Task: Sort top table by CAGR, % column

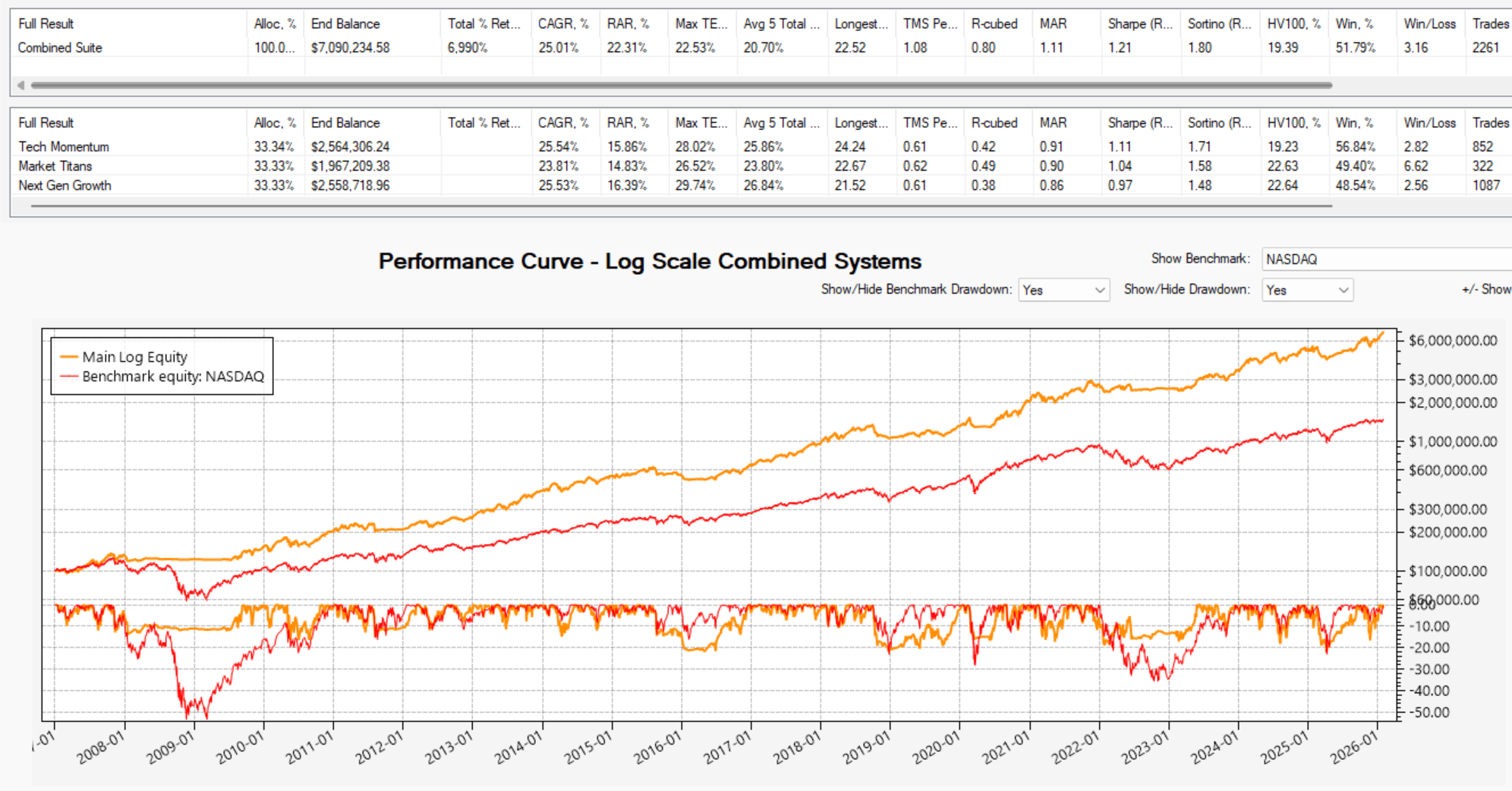Action: point(563,24)
